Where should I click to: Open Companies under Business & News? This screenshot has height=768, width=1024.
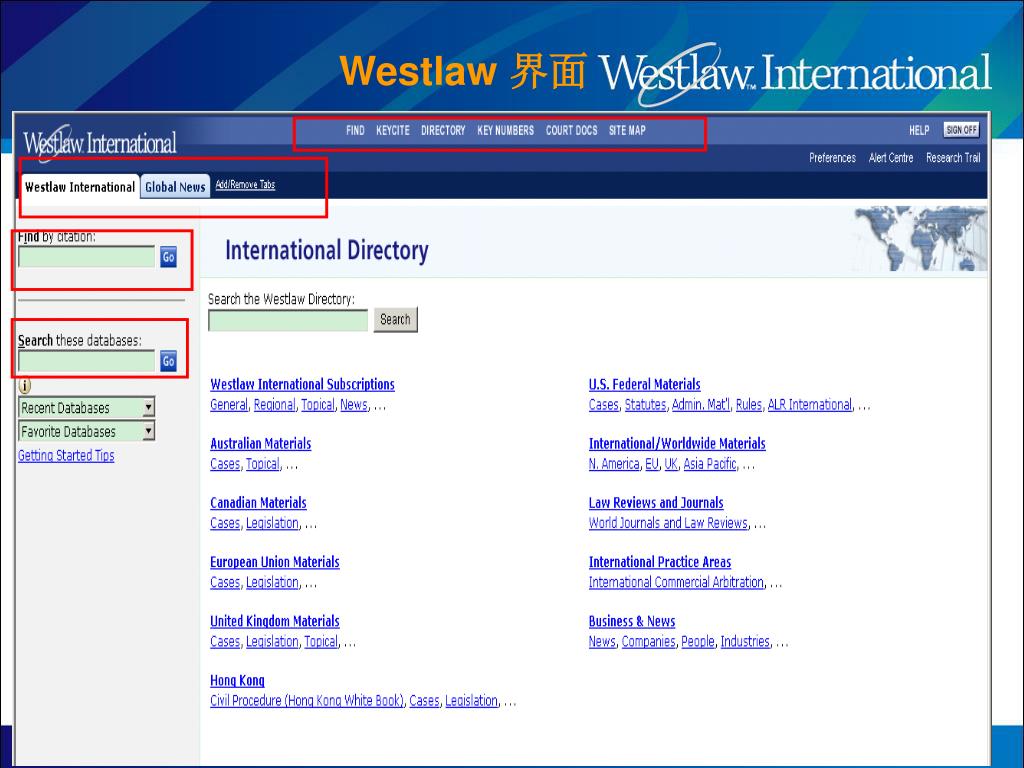(648, 642)
